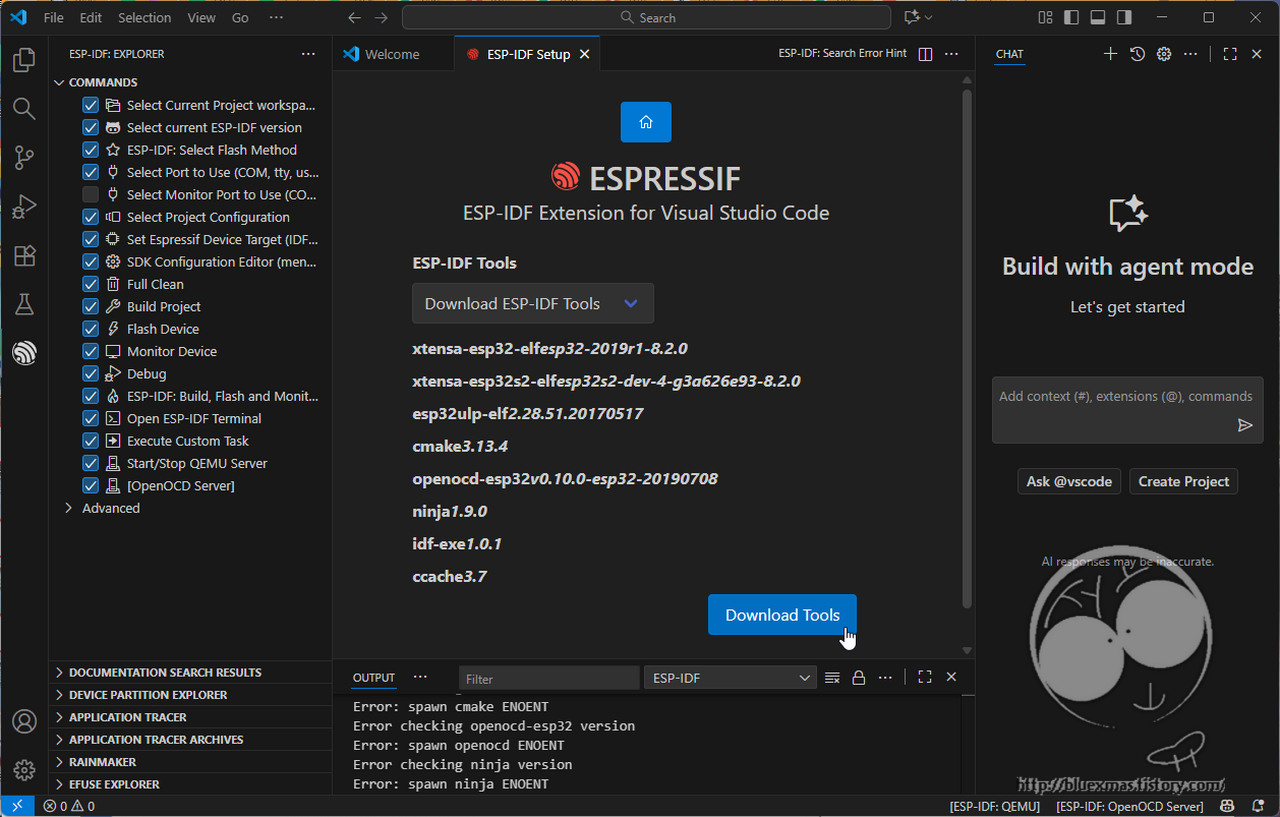Click ESP-IDF: OpenOCD Server status item
This screenshot has height=817, width=1280.
(x=1129, y=806)
